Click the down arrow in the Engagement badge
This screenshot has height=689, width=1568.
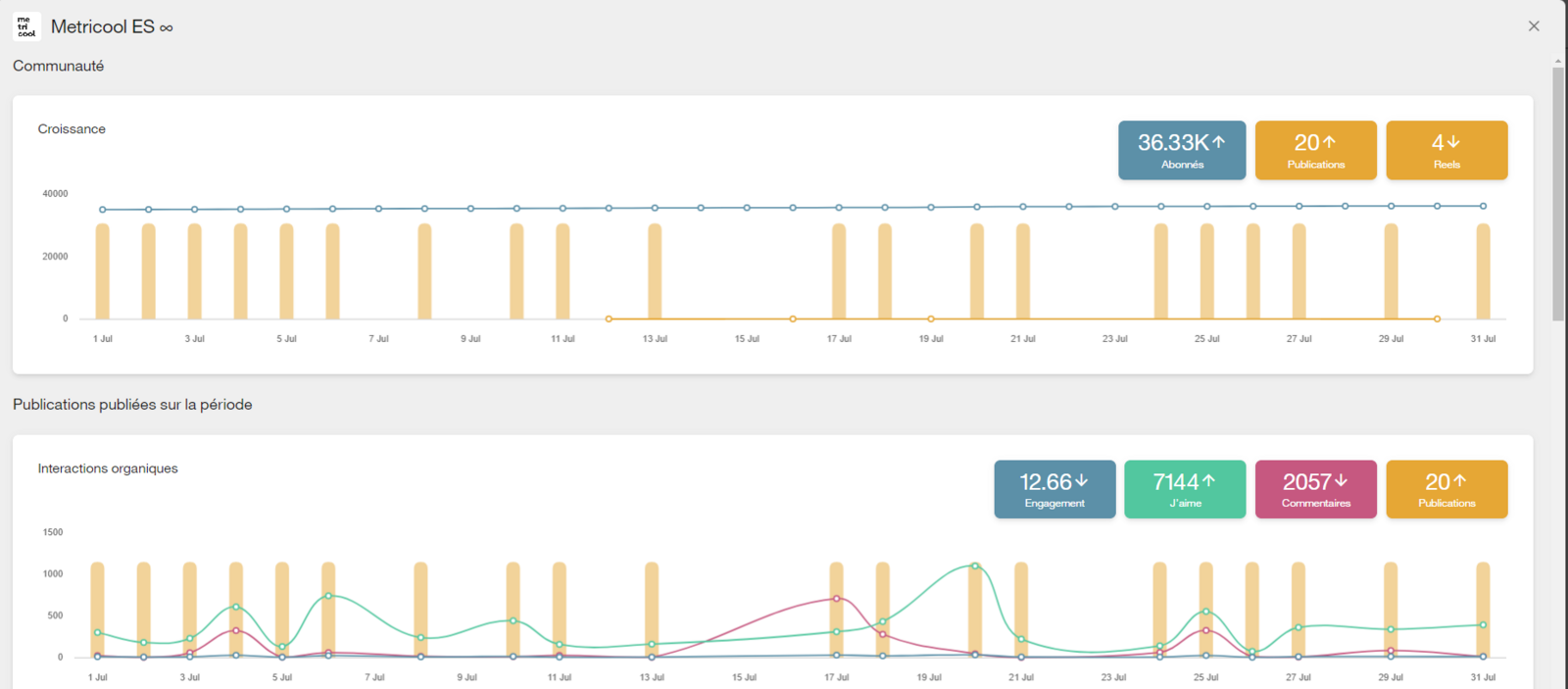tap(1082, 481)
